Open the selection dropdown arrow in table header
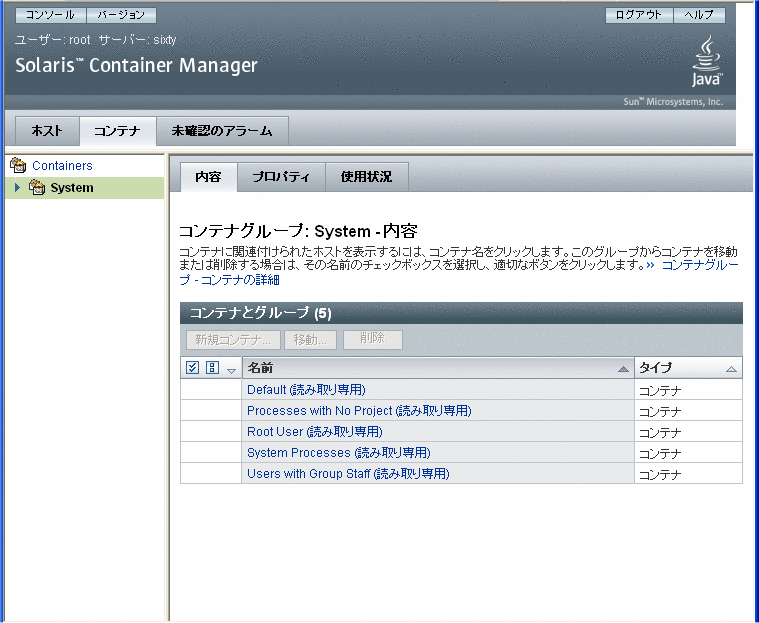The width and height of the screenshot is (759, 623). click(x=231, y=371)
